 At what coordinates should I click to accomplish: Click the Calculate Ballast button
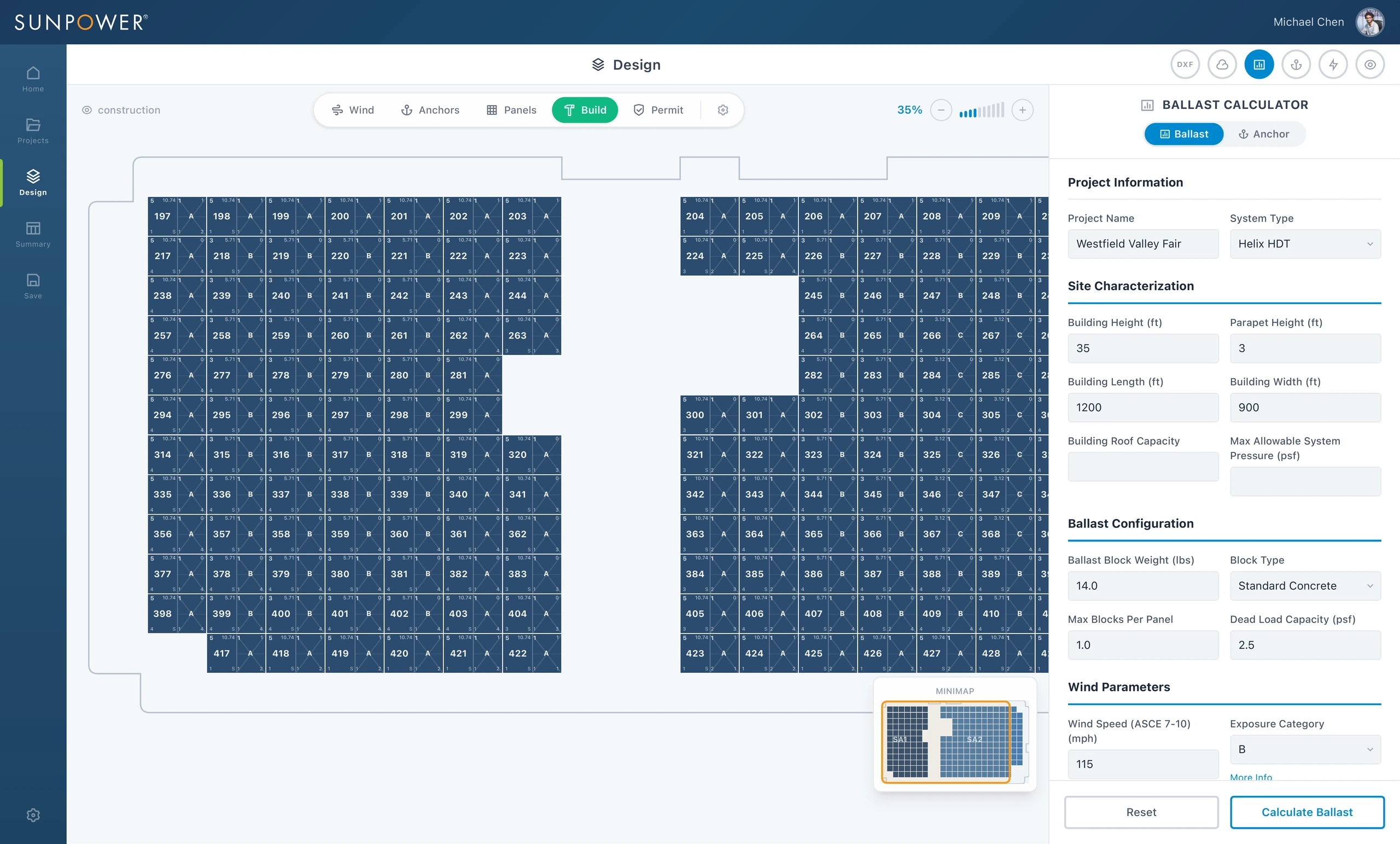tap(1307, 812)
